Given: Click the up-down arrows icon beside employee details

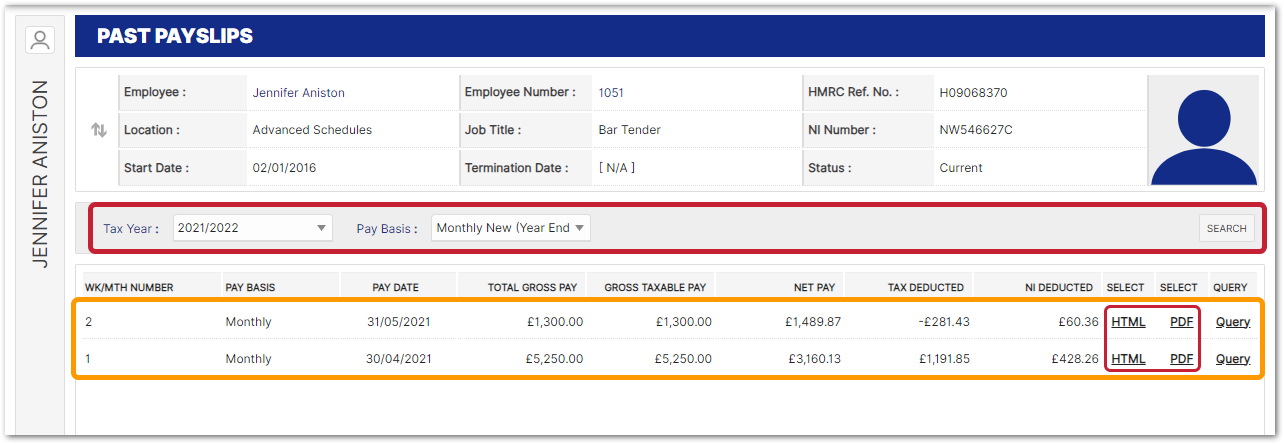Looking at the screenshot, I should point(98,130).
